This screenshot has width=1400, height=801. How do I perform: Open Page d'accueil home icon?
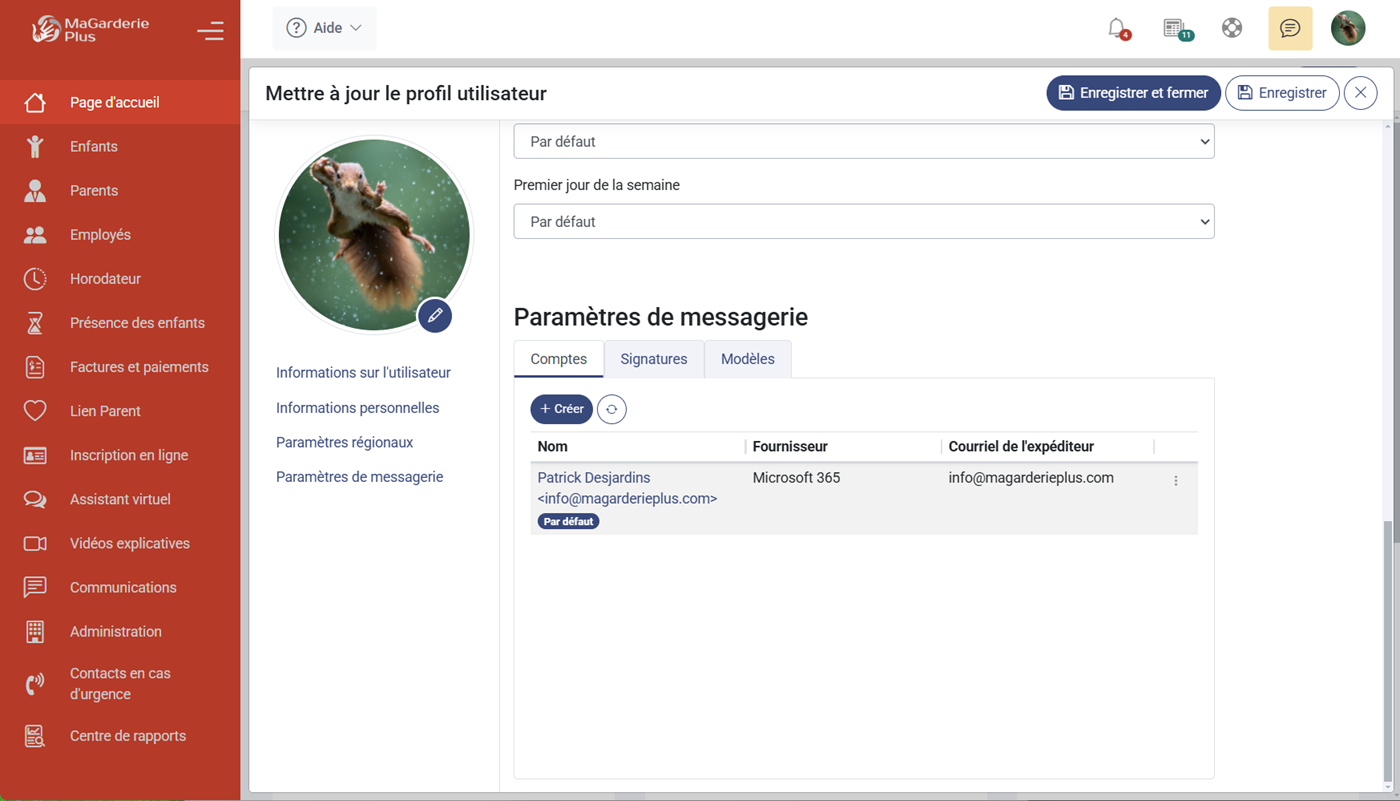(x=35, y=102)
